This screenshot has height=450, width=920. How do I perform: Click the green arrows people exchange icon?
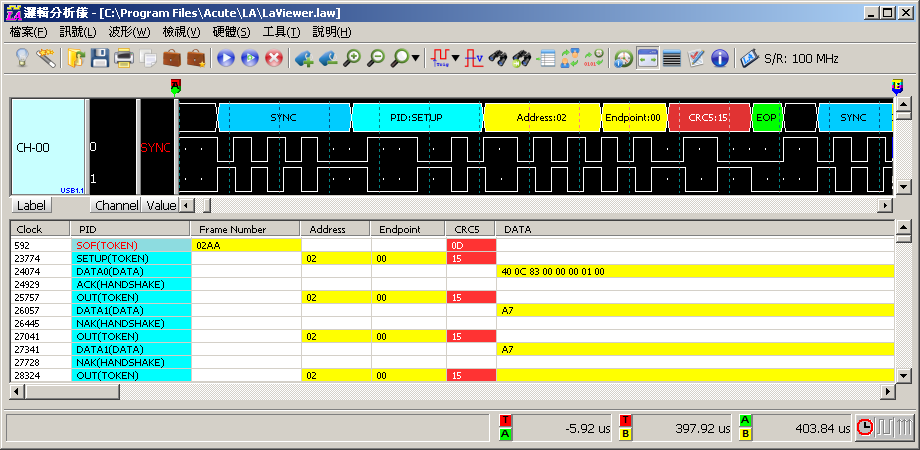coord(569,58)
